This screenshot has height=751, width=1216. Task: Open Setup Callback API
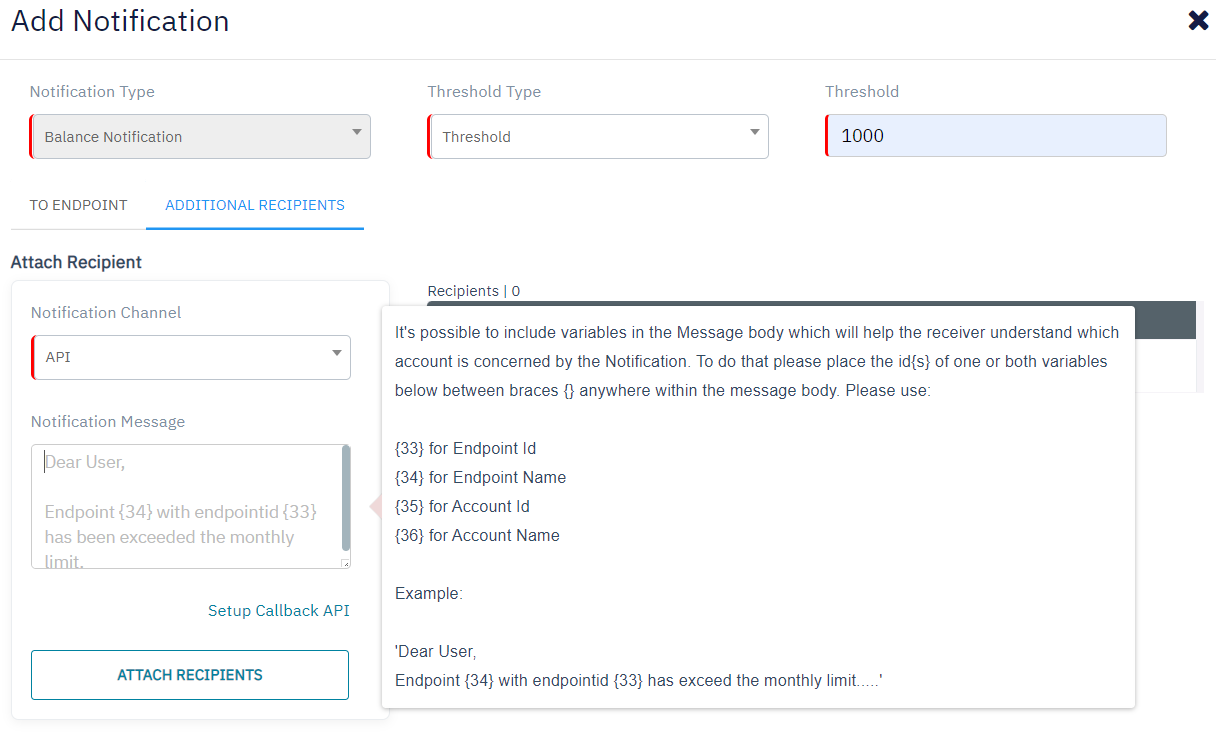[278, 610]
